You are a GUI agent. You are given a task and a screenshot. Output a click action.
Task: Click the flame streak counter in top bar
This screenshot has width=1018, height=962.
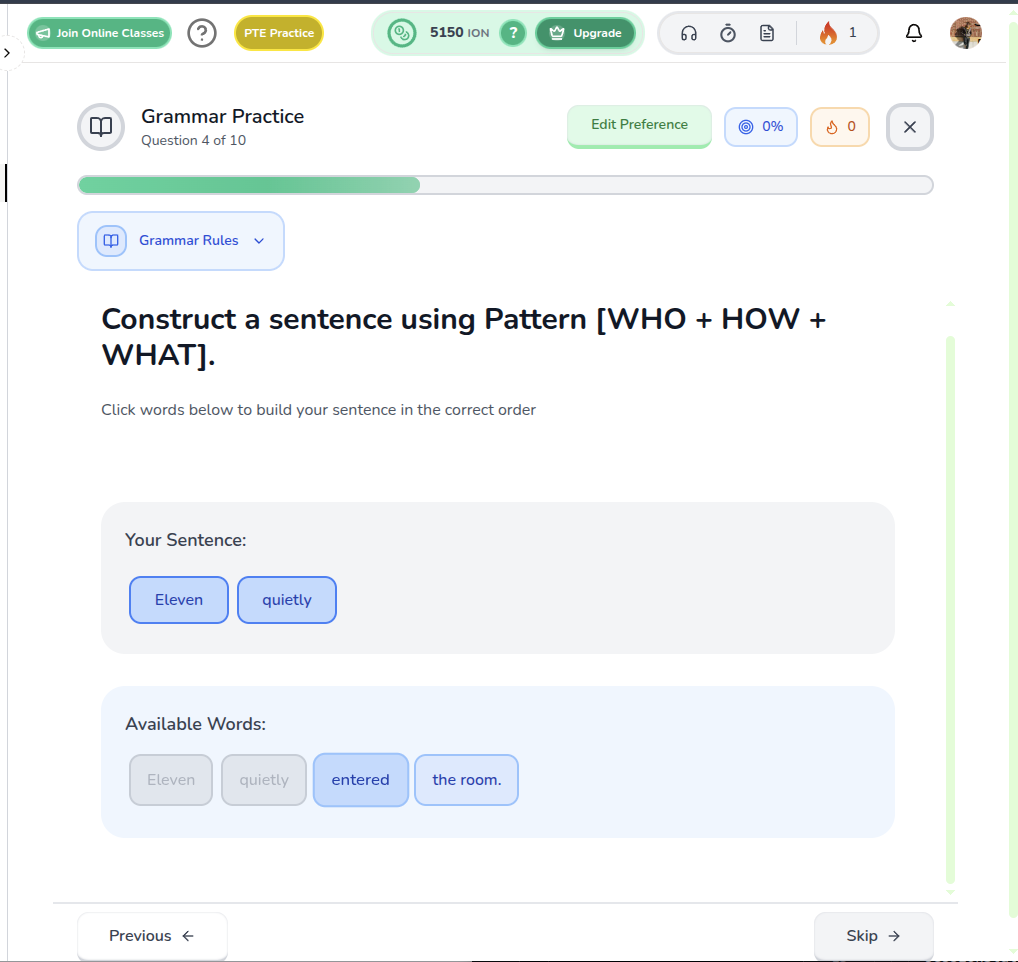click(837, 33)
